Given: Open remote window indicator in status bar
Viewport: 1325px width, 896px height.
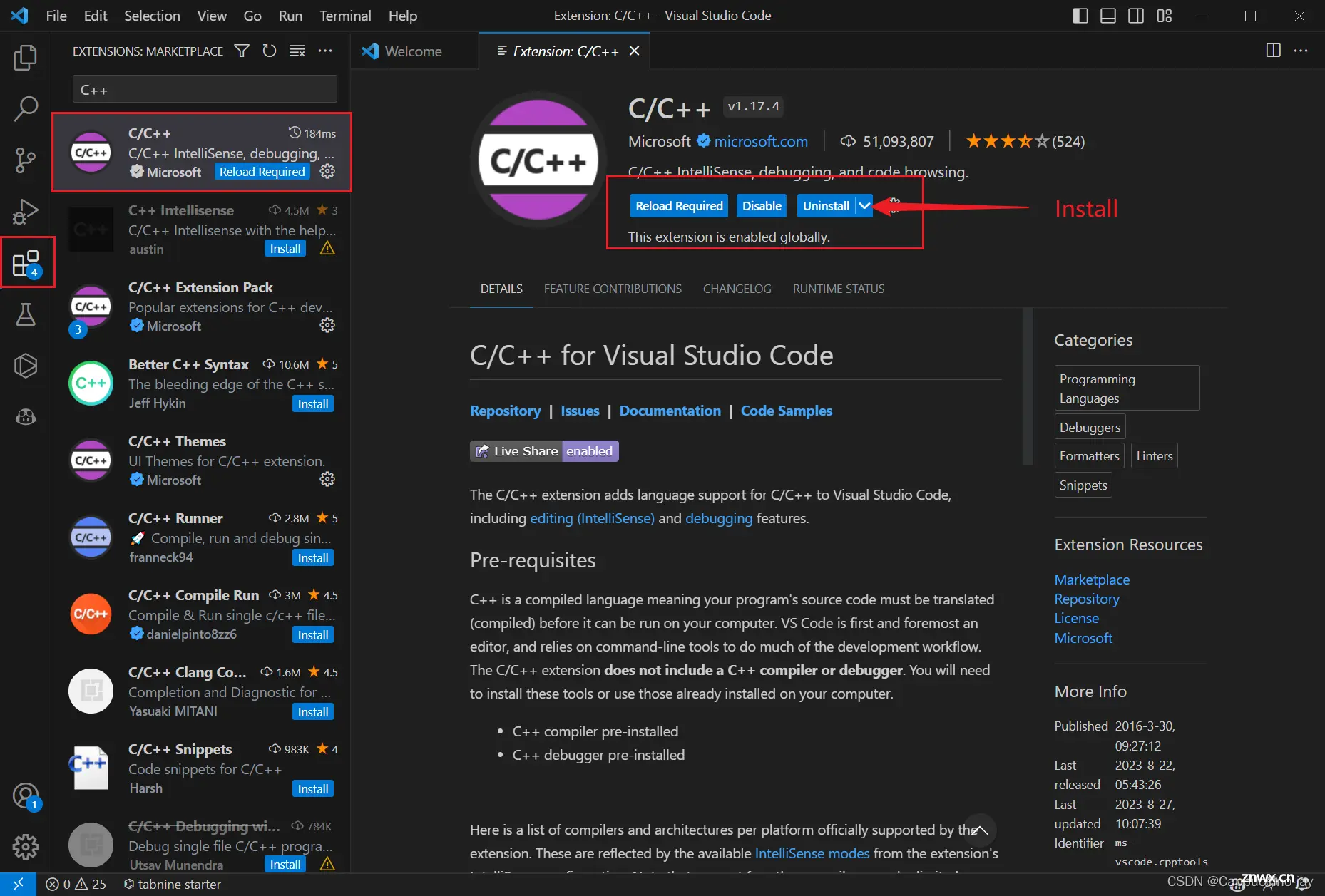Looking at the screenshot, I should [18, 884].
